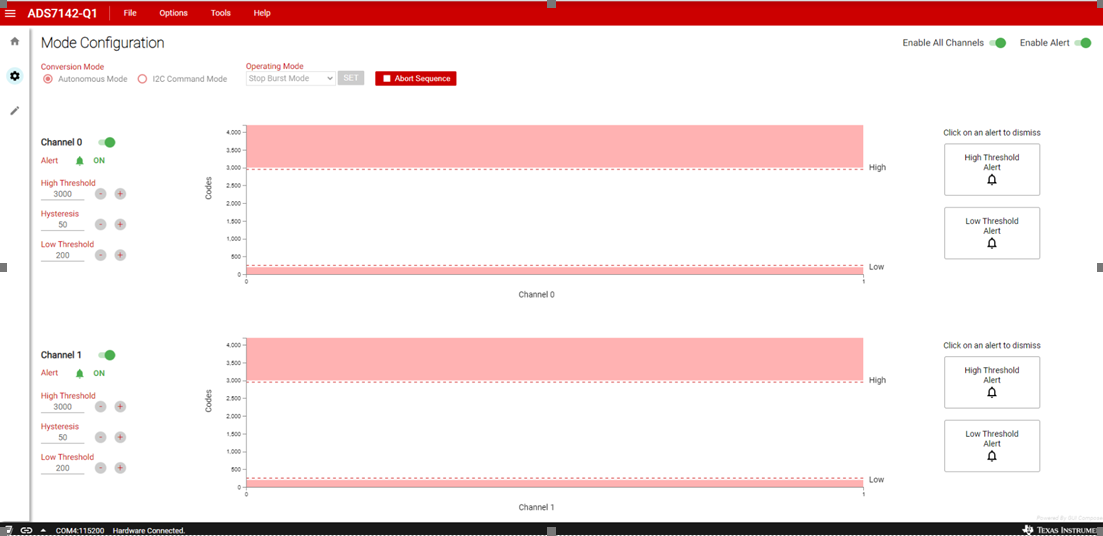1103x536 pixels.
Task: Click the Channel 1 alert bell icon
Action: (79, 374)
